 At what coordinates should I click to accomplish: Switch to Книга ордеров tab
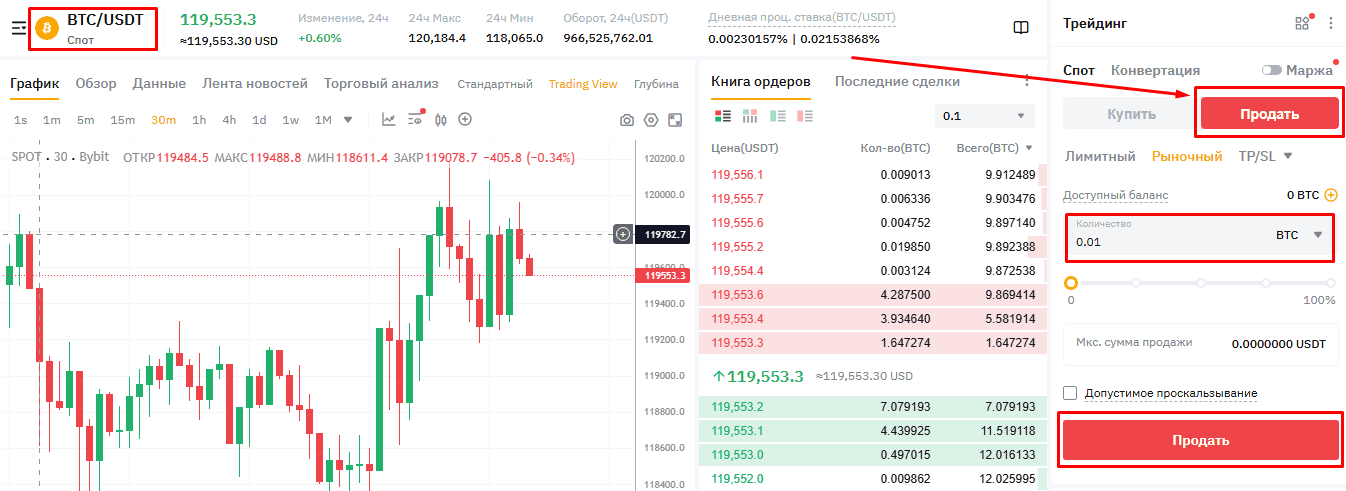point(761,81)
